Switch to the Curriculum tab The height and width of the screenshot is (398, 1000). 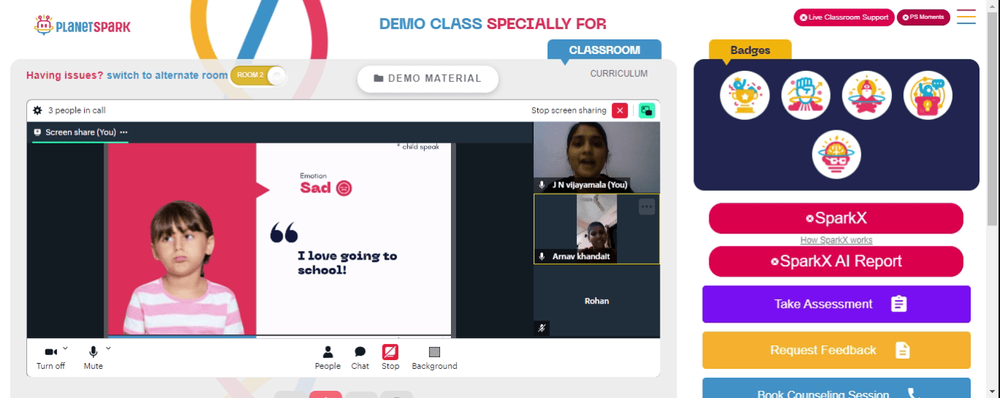tap(619, 74)
